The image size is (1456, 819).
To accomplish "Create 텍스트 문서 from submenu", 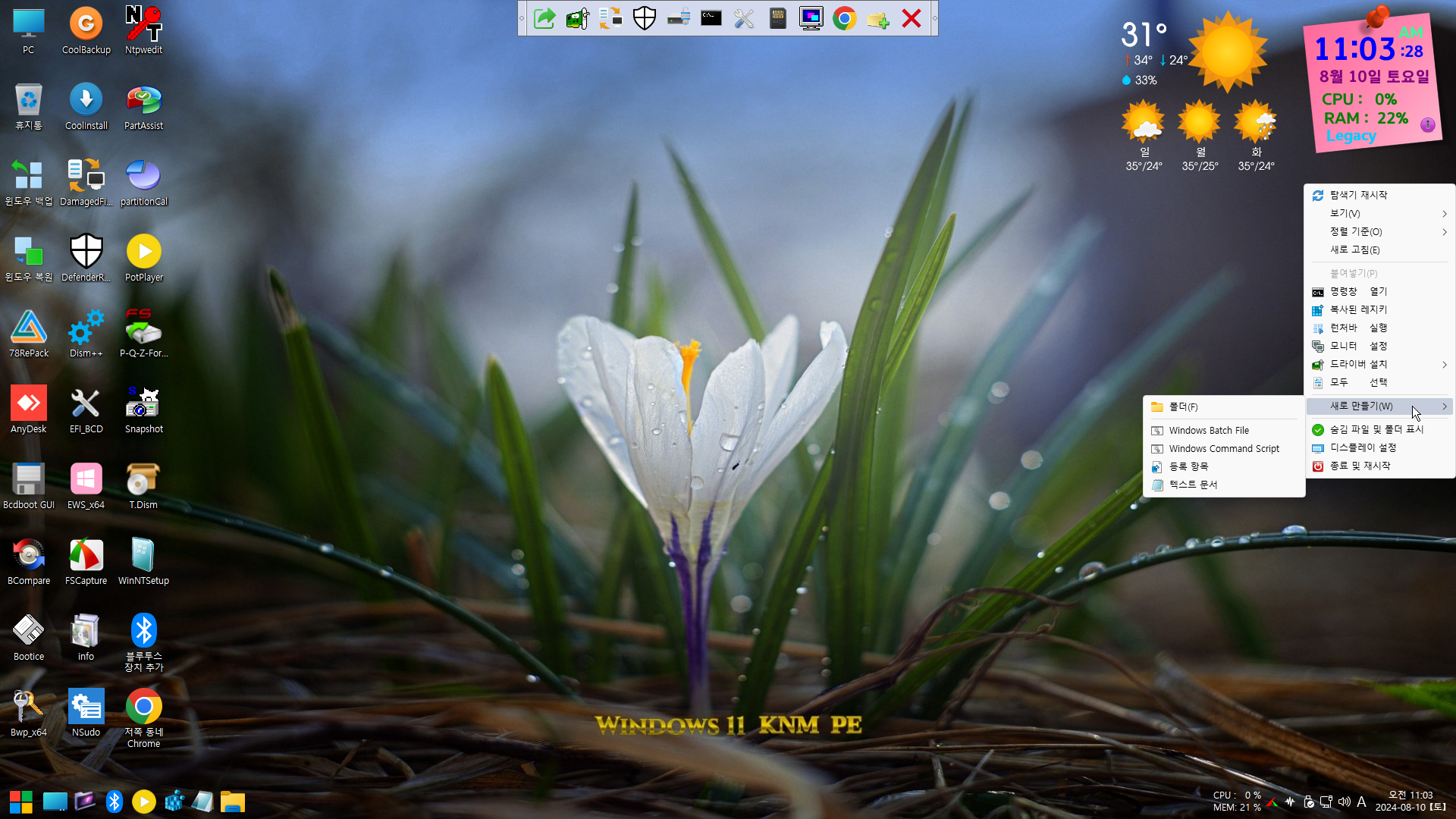I will coord(1223,485).
